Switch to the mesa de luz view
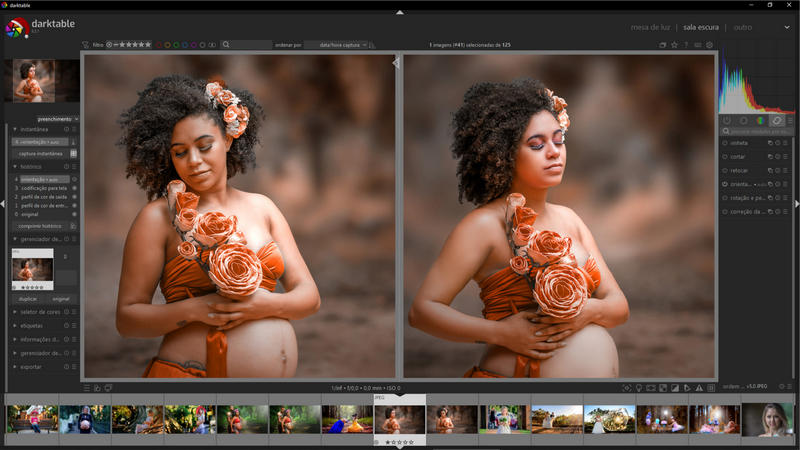This screenshot has width=800, height=450. pyautogui.click(x=651, y=27)
